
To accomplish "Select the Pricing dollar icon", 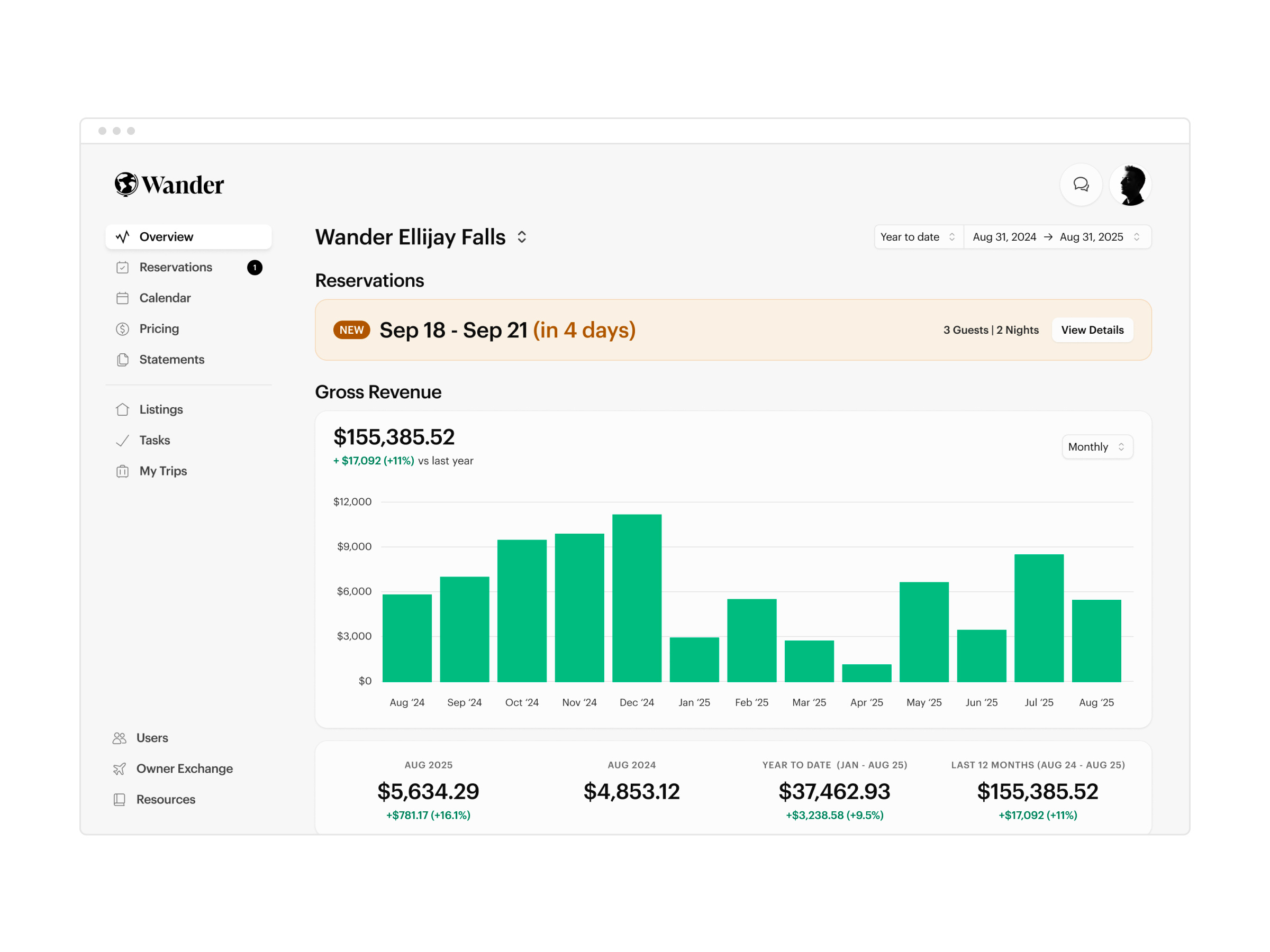I will [x=123, y=329].
